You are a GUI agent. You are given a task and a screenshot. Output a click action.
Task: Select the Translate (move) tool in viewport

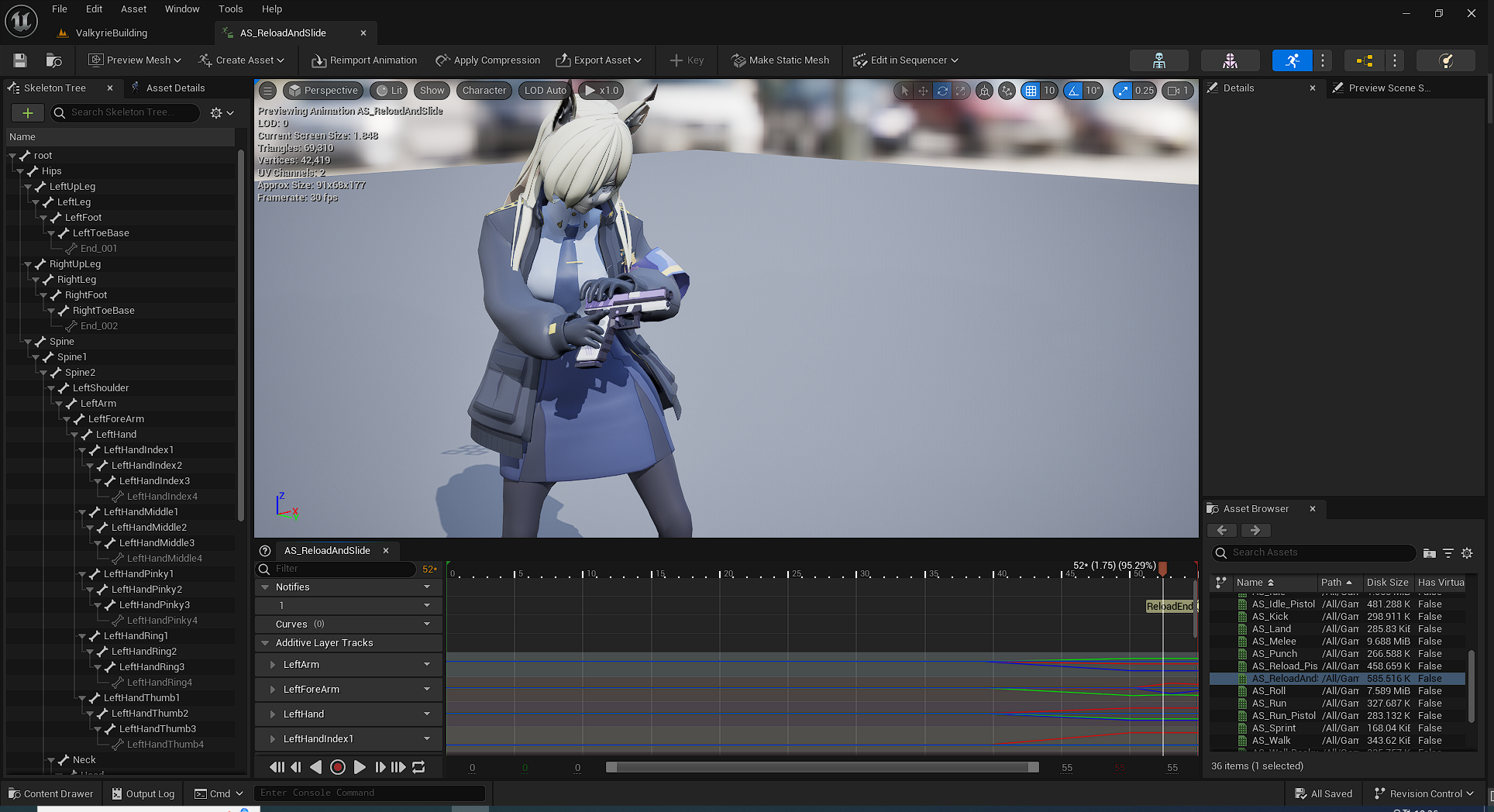[x=923, y=91]
